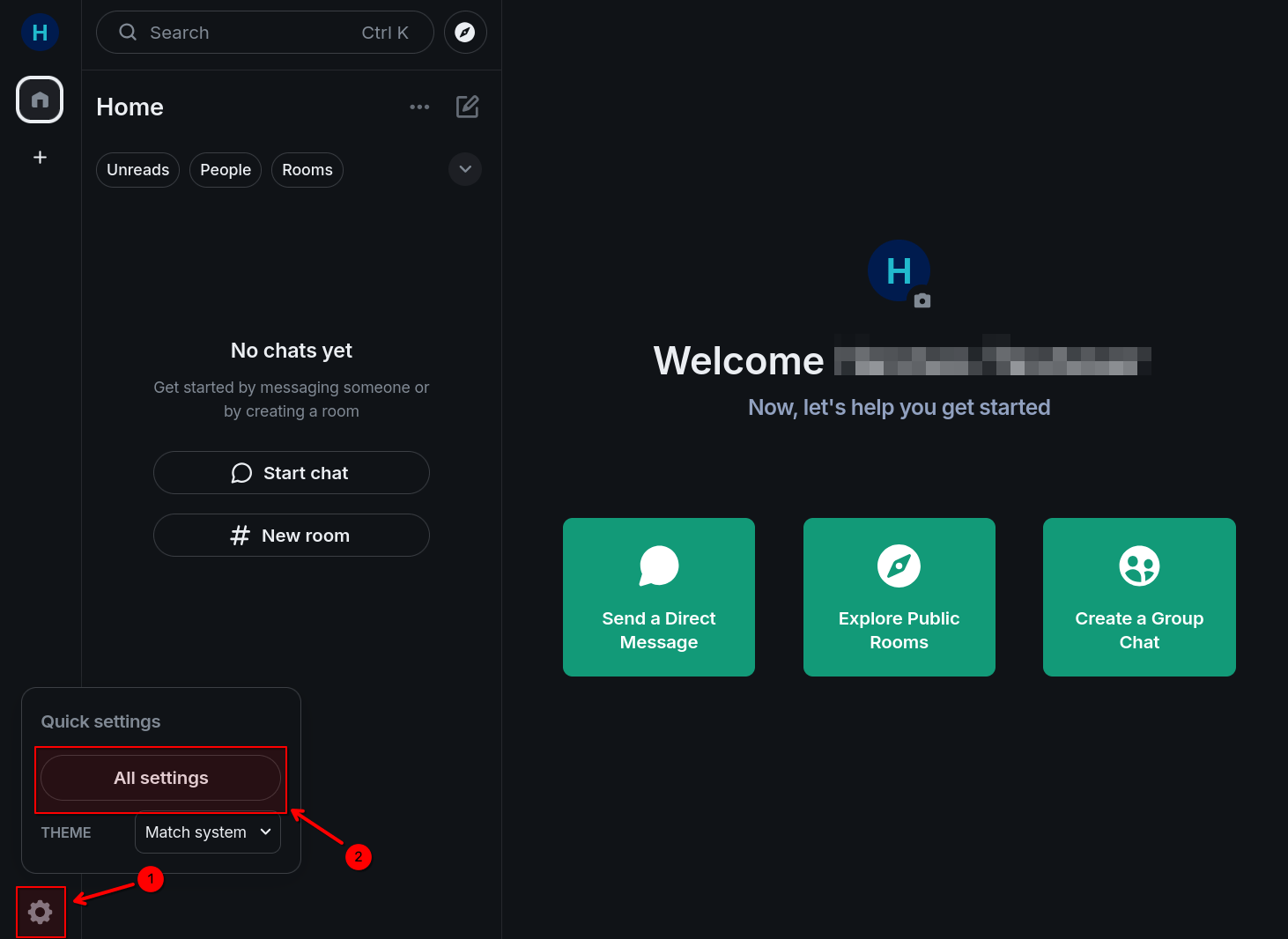Click the search magnifier icon
Viewport: 1288px width, 939px height.
point(127,32)
